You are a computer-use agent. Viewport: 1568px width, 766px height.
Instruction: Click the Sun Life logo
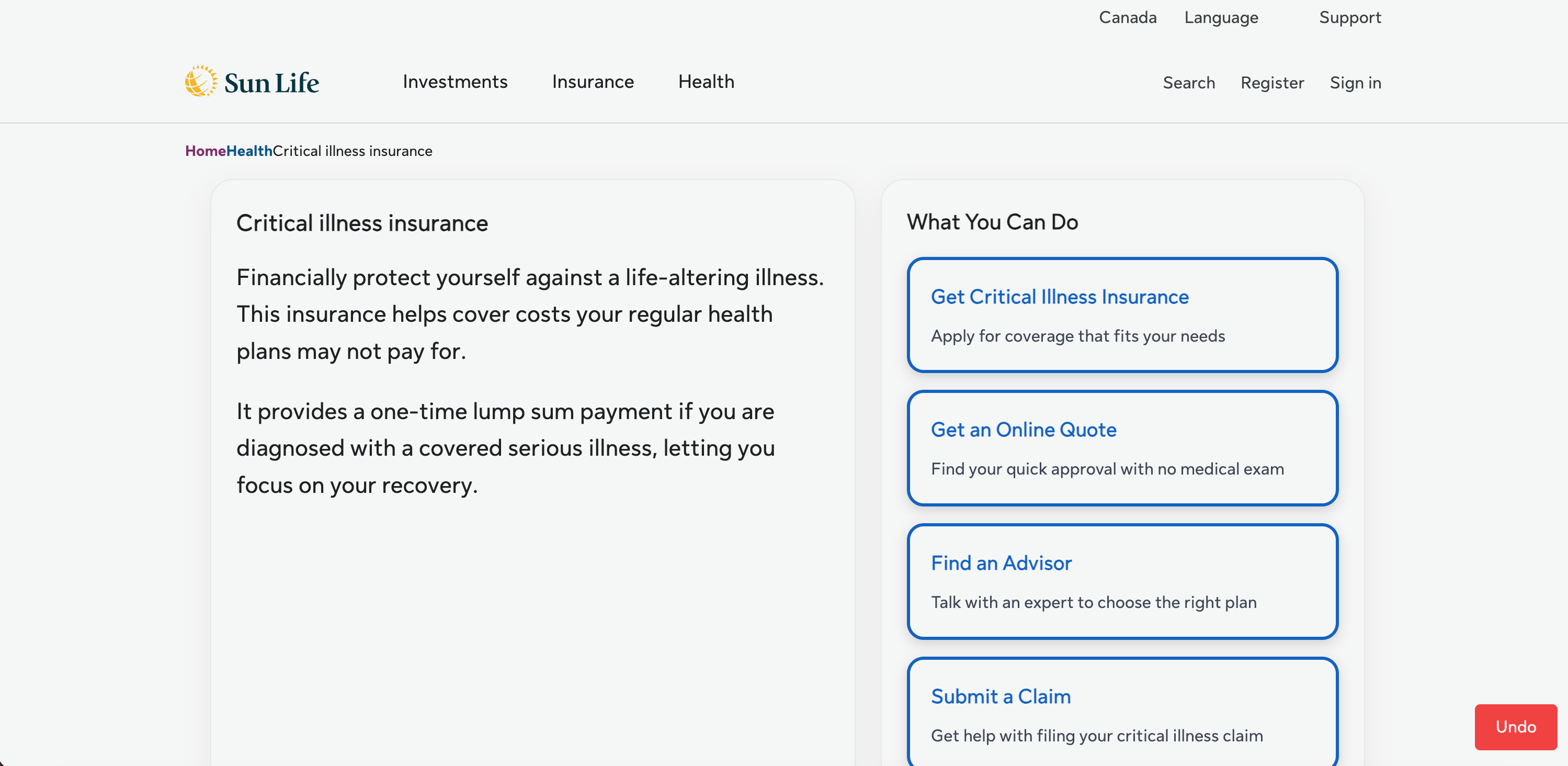252,82
